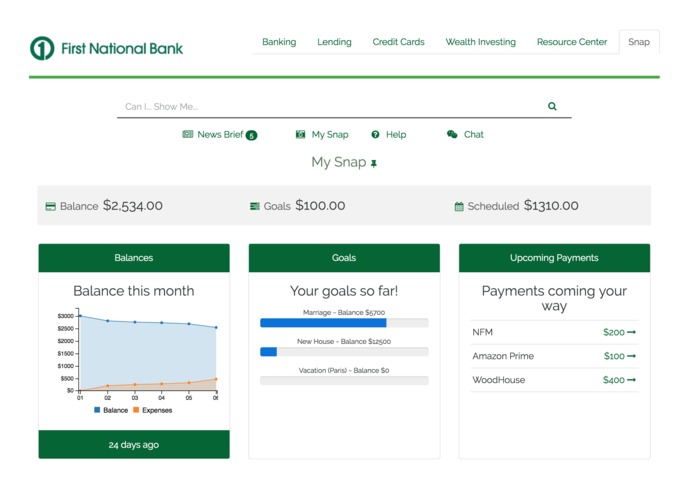Click 'New House - Balance $12500' label
Image resolution: width=695 pixels, height=494 pixels.
coord(344,342)
